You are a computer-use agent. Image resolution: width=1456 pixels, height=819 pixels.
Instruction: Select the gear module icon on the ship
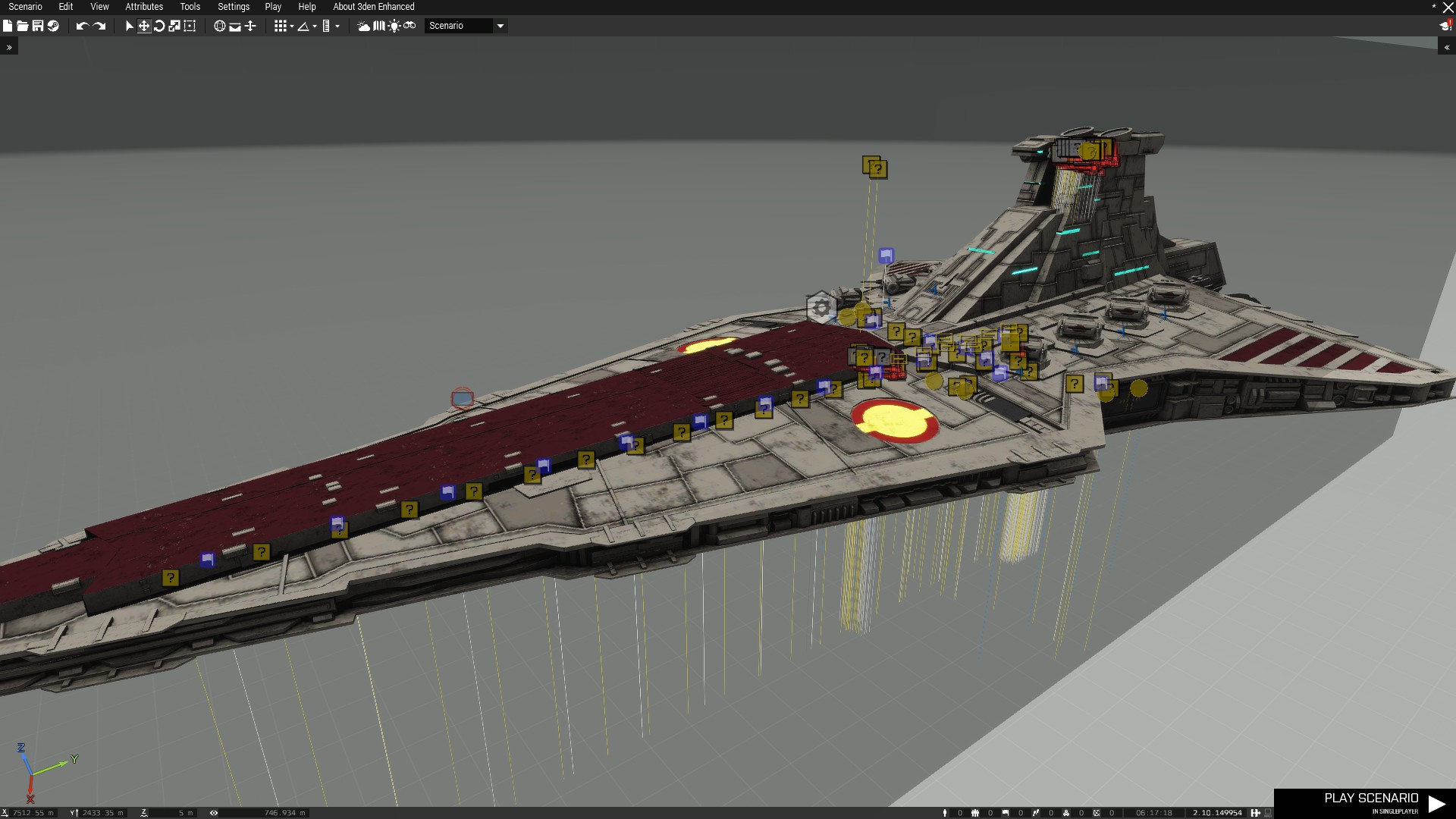[821, 308]
